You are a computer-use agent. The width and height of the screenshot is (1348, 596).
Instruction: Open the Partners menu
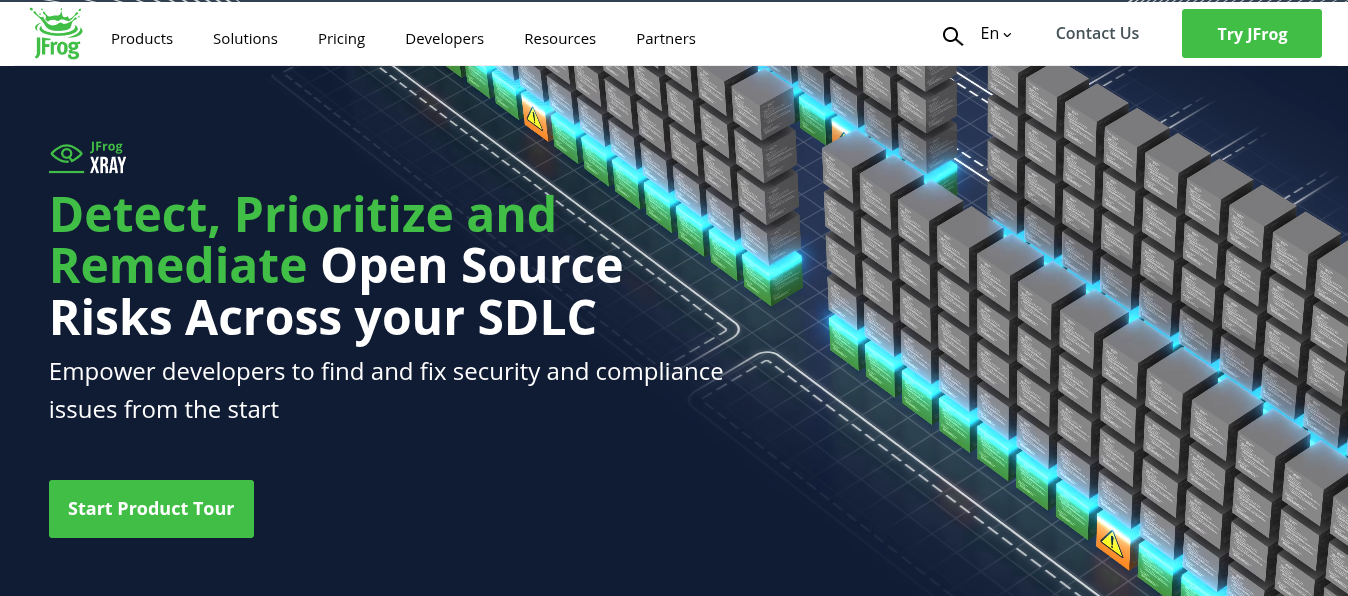pos(665,39)
